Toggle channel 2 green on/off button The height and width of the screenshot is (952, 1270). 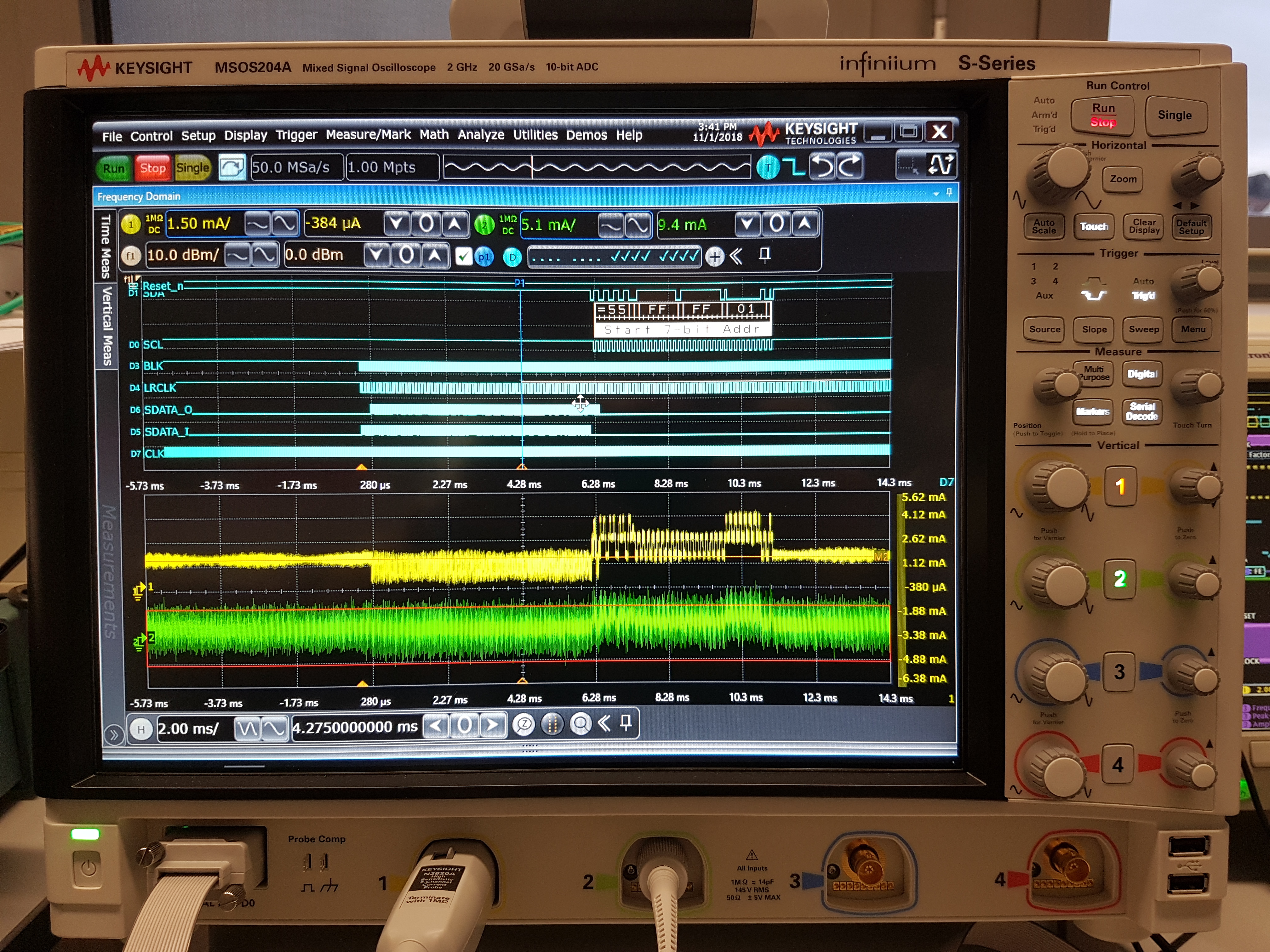click(484, 225)
